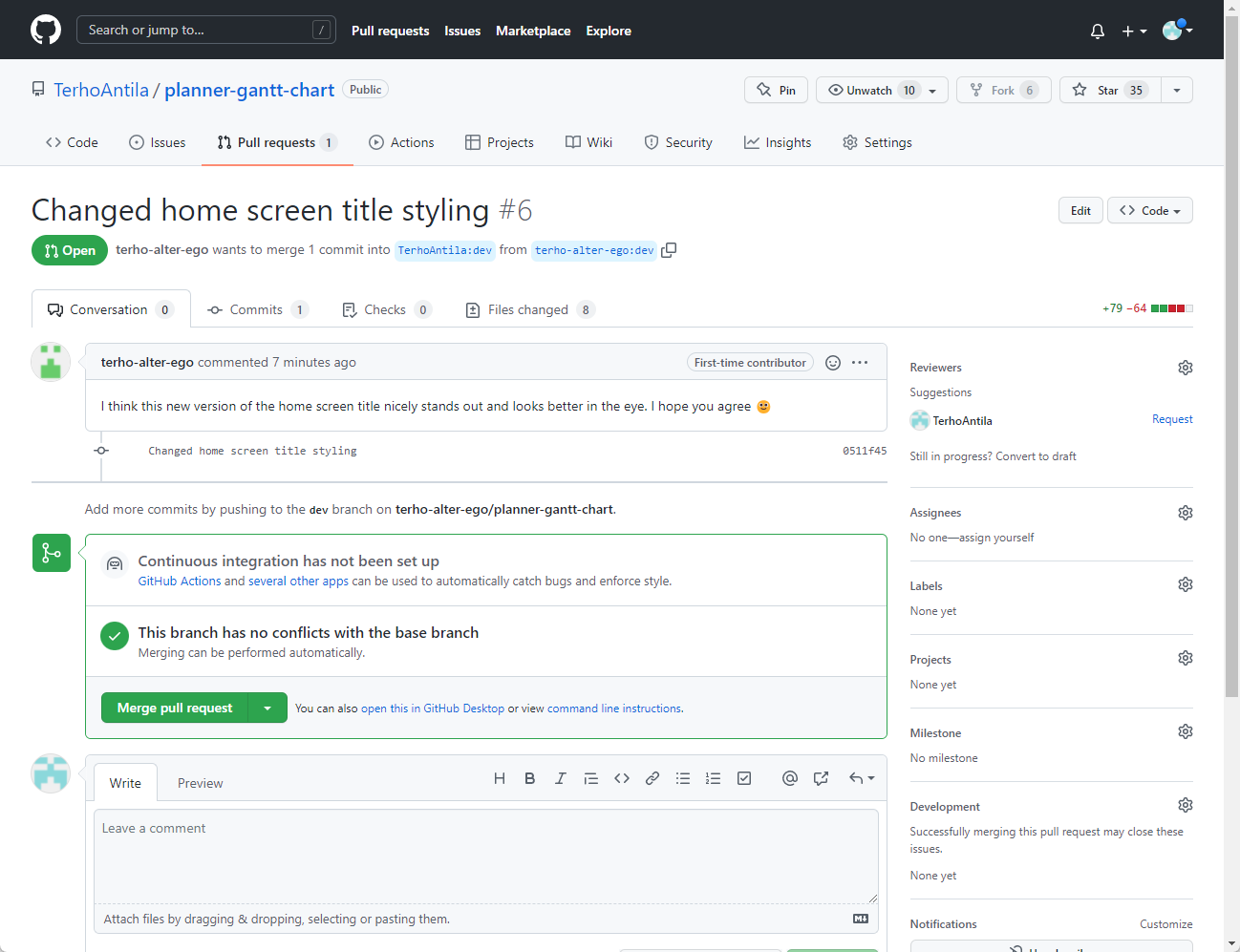
Task: Click into the Leave a comment box
Action: click(485, 856)
